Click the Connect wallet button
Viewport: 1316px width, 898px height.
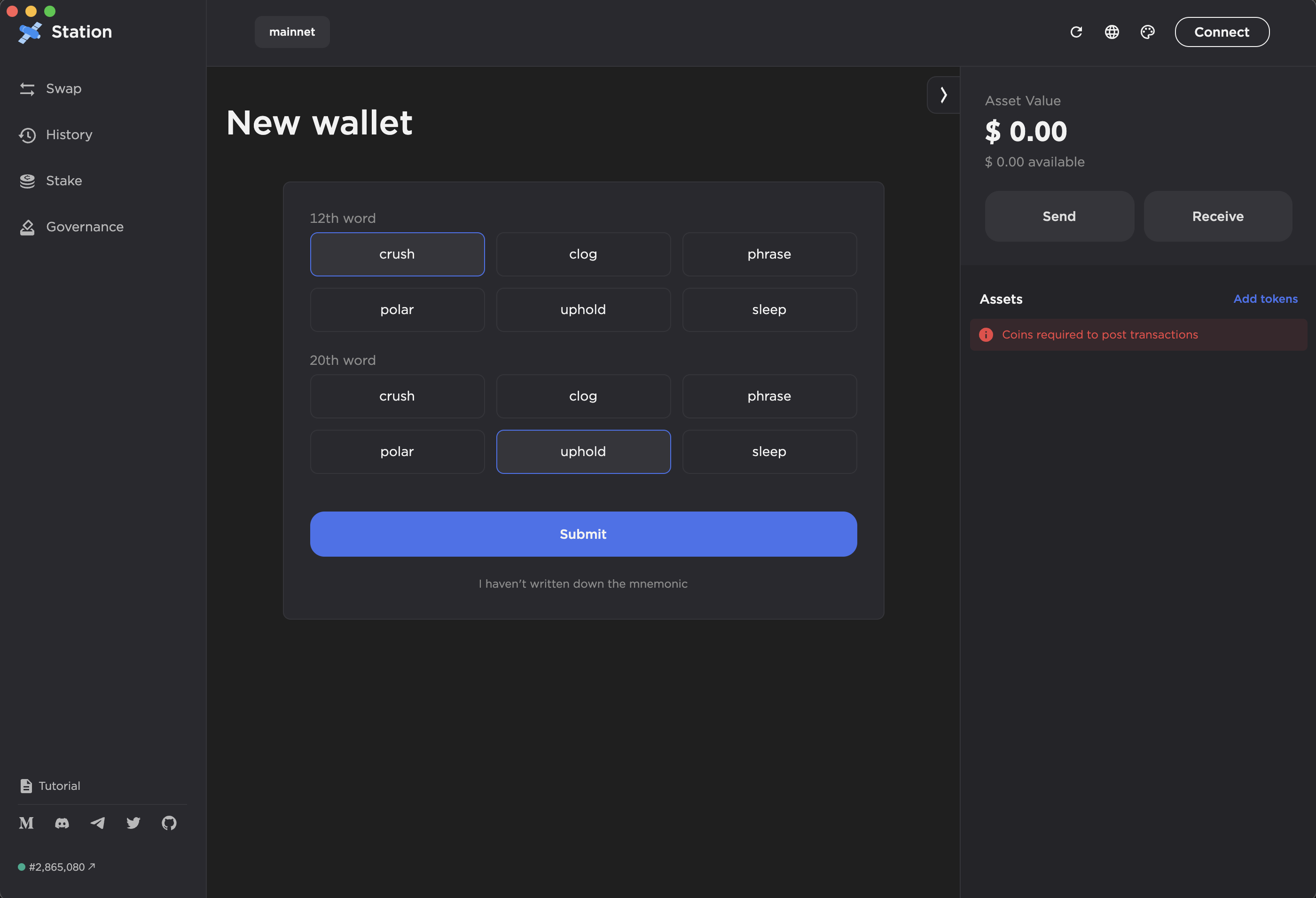(1222, 32)
